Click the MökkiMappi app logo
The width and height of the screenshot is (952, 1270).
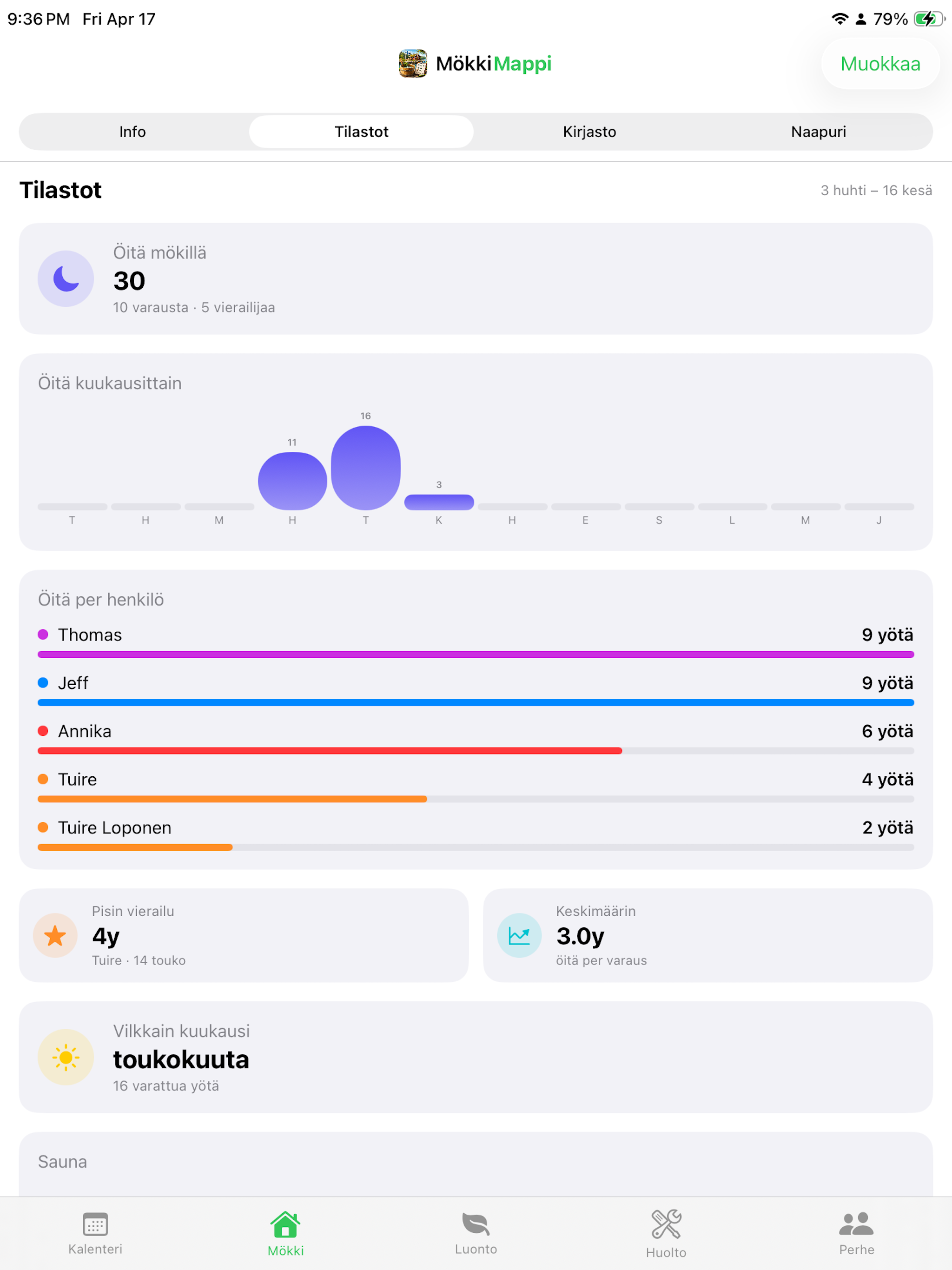[413, 63]
